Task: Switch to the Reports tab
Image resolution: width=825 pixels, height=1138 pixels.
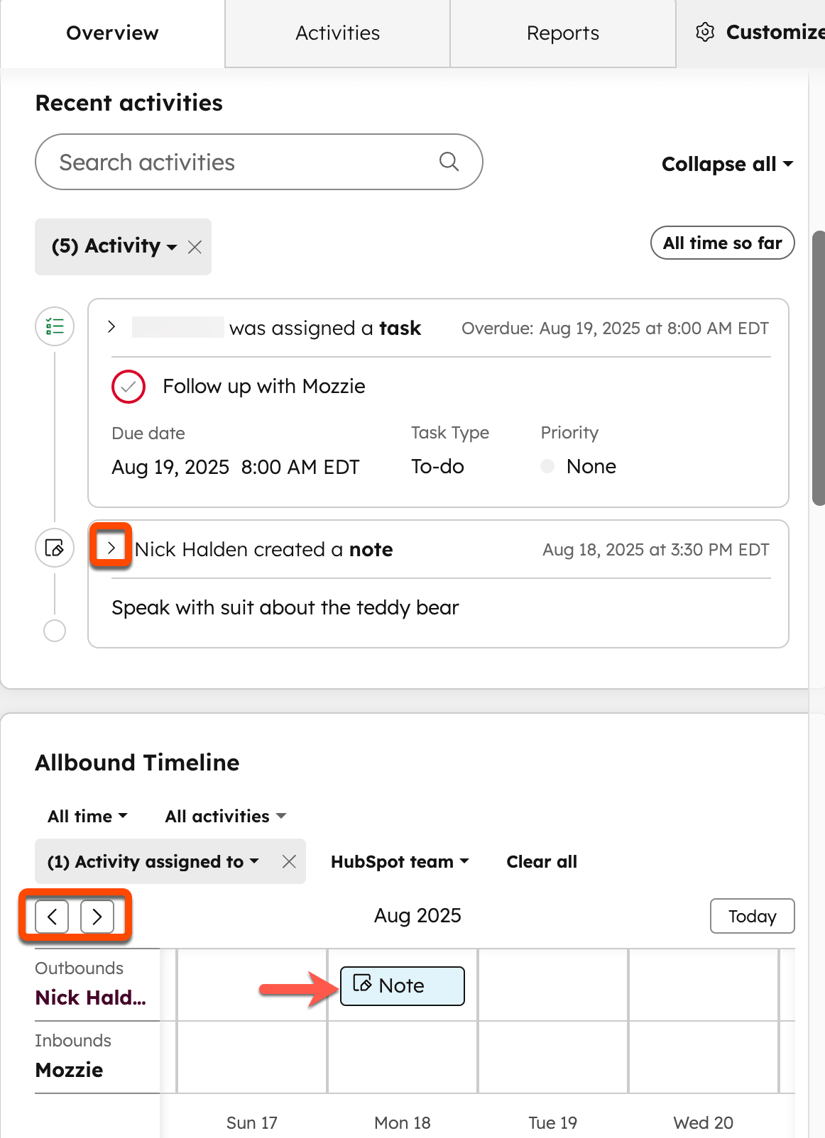Action: [562, 32]
